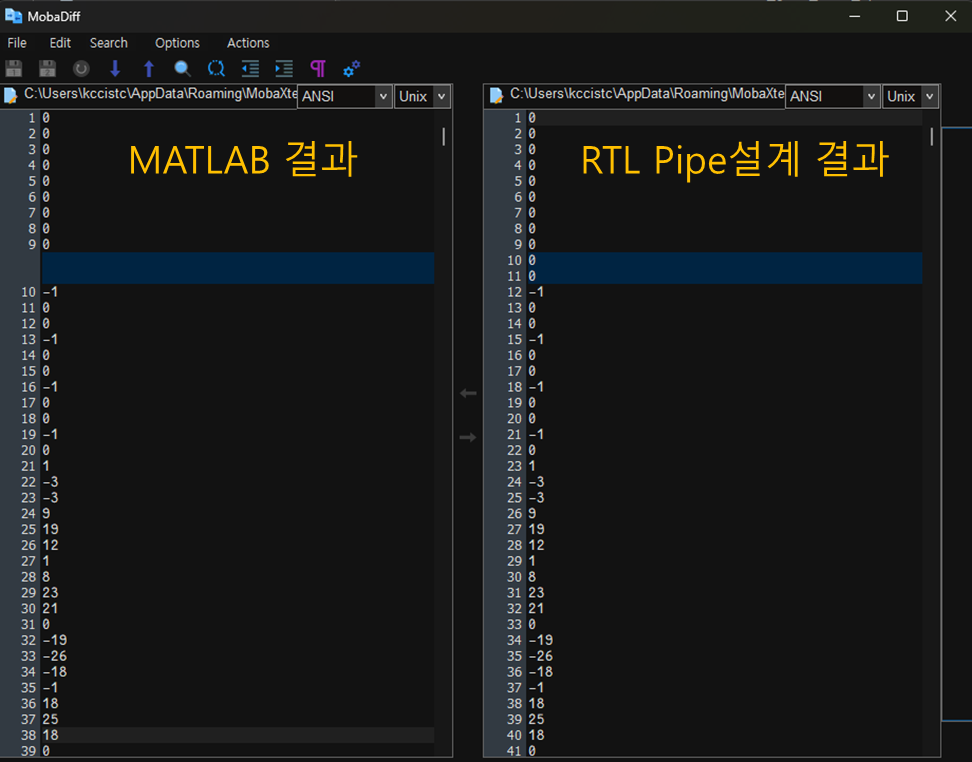Expand the left pane Unix line-ending dropdown
This screenshot has width=972, height=762.
point(442,97)
